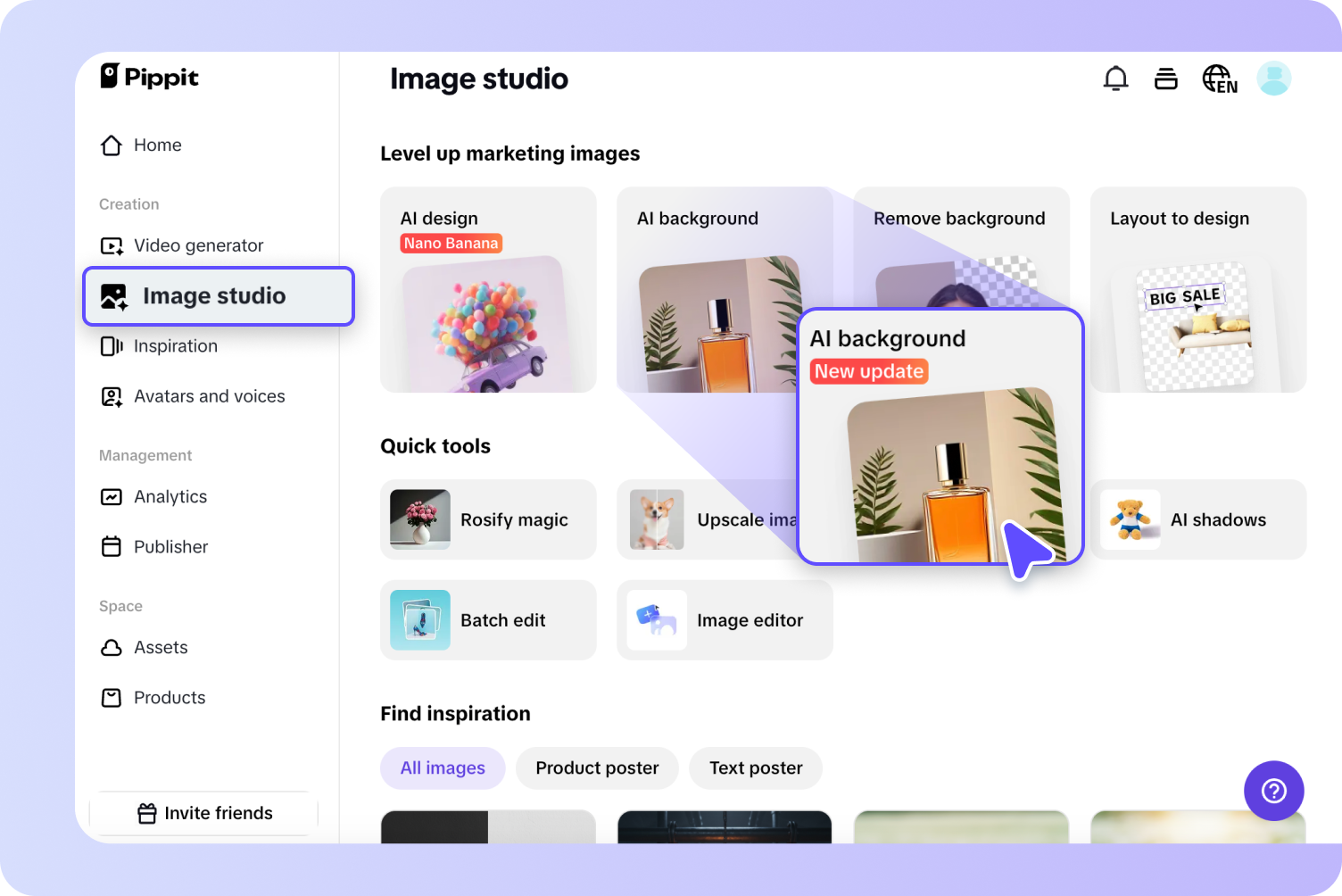The width and height of the screenshot is (1342, 896).
Task: Click the Pippit logo
Action: click(x=148, y=77)
